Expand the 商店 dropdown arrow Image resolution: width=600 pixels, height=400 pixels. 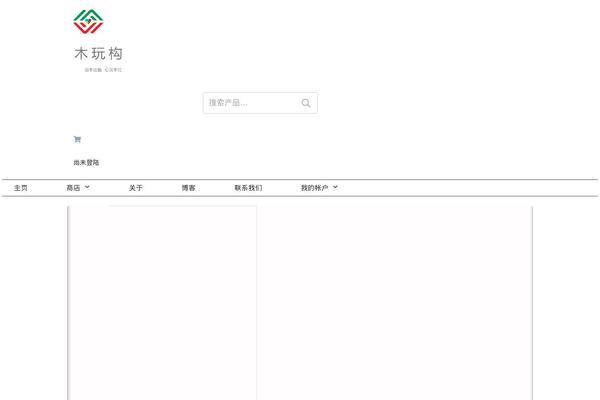click(x=87, y=187)
